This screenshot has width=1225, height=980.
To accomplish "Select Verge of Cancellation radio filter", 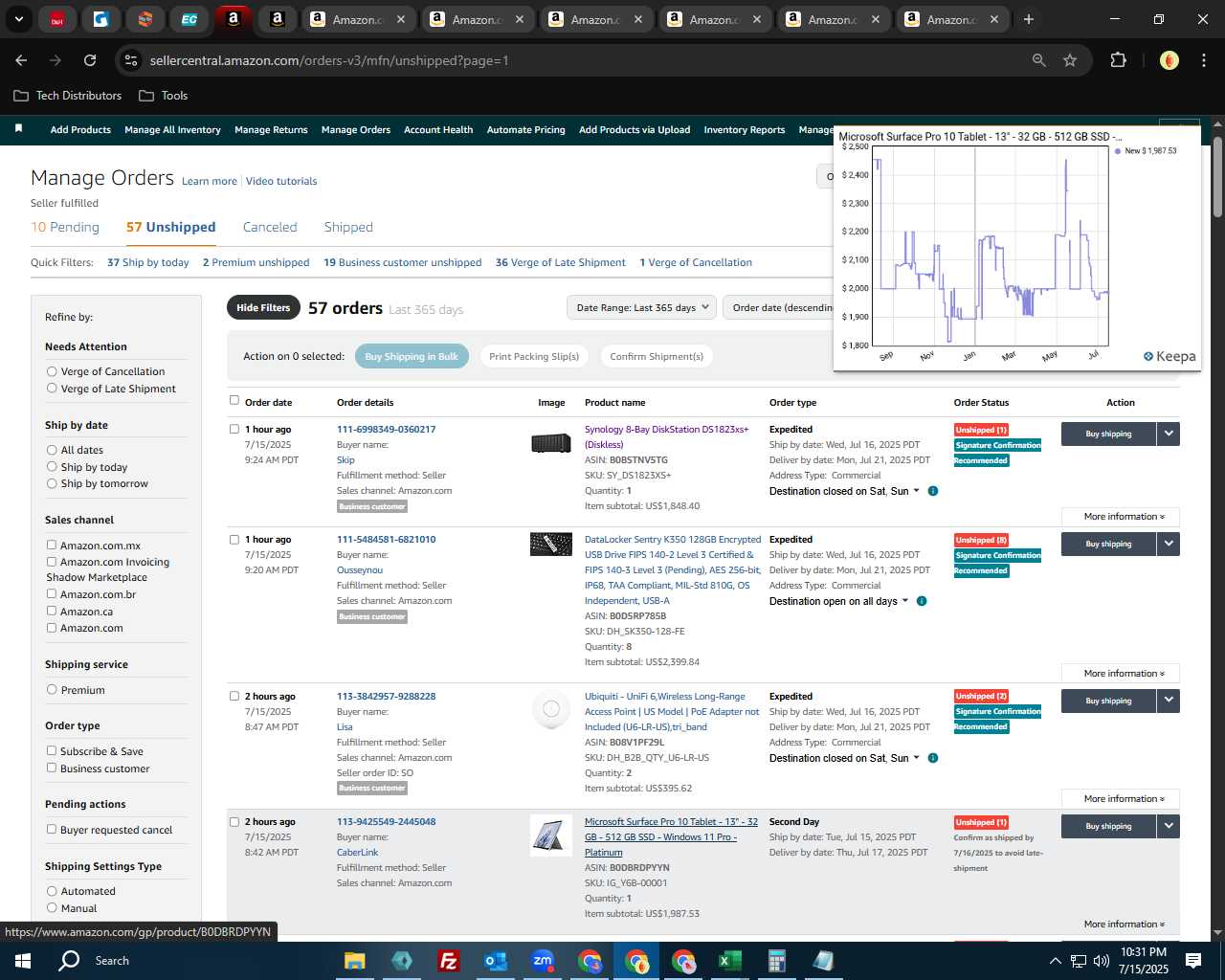I will click(52, 371).
